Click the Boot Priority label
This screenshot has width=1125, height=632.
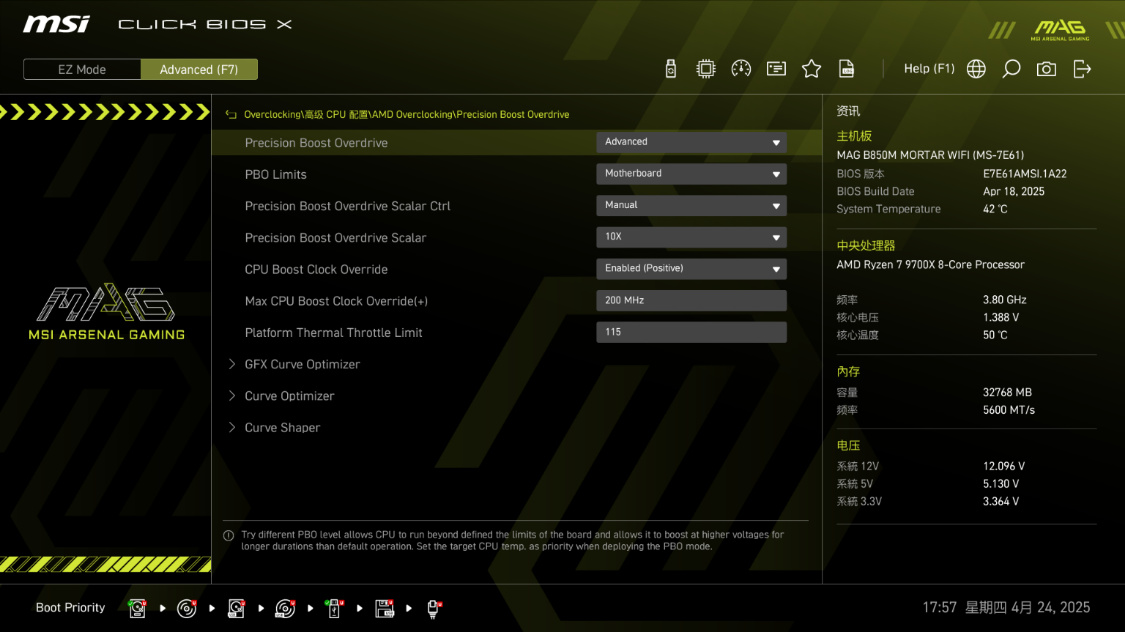(x=70, y=608)
